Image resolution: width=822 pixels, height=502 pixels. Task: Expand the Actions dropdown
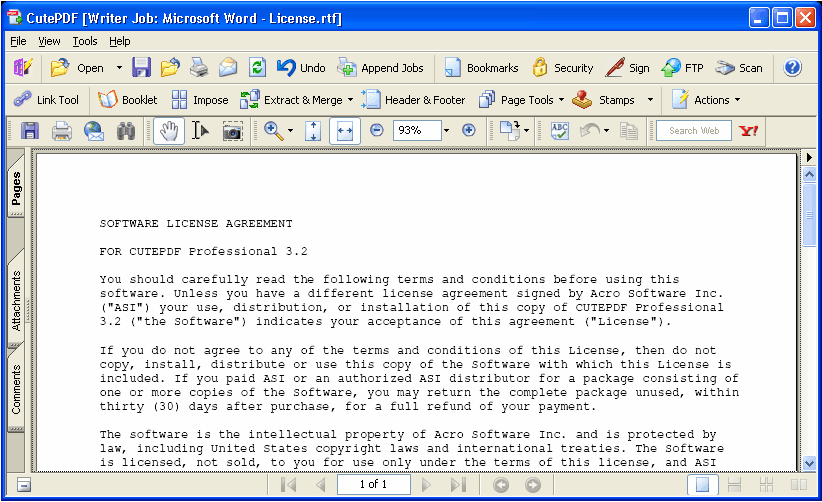tap(737, 100)
